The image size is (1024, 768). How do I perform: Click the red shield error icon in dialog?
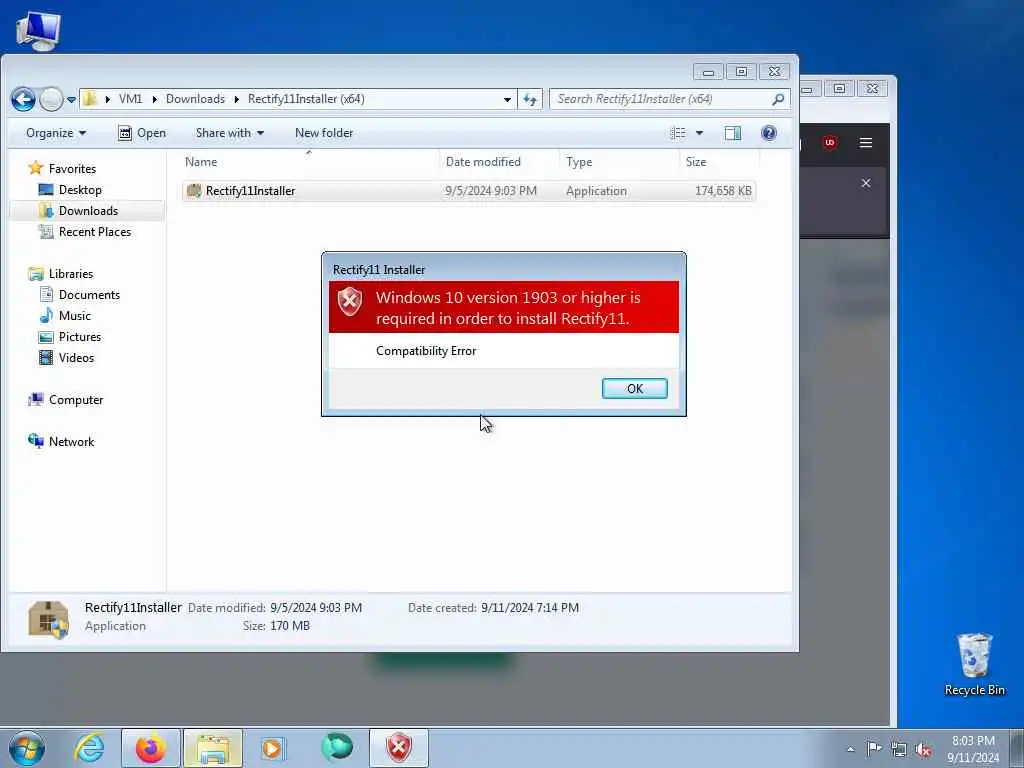pos(349,302)
